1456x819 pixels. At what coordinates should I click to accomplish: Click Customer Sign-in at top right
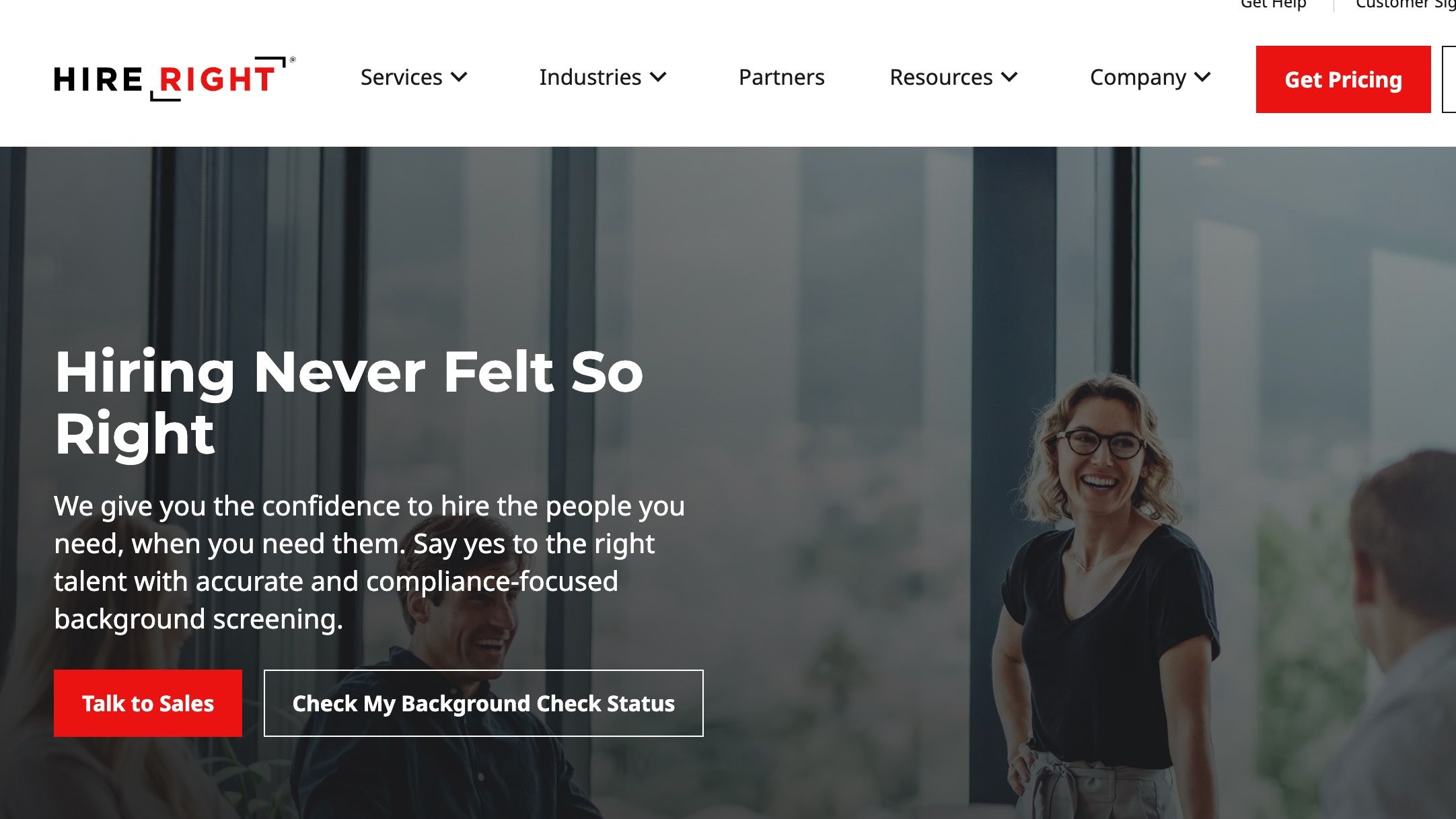coord(1406,5)
